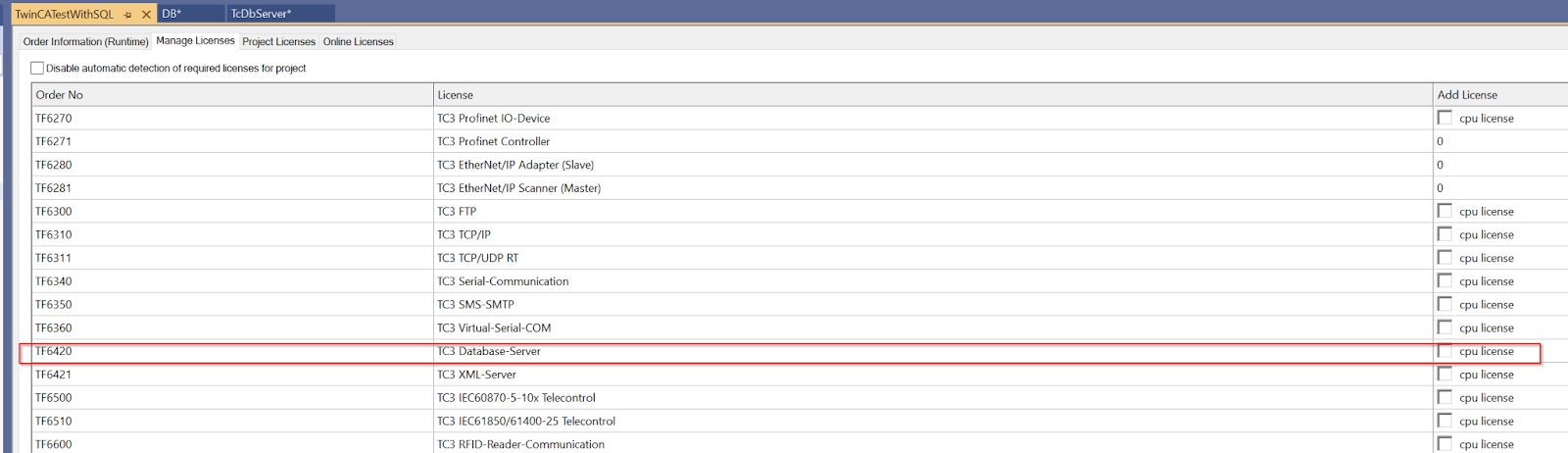
Task: Select the TF6421 order number cell
Action: [x=232, y=375]
